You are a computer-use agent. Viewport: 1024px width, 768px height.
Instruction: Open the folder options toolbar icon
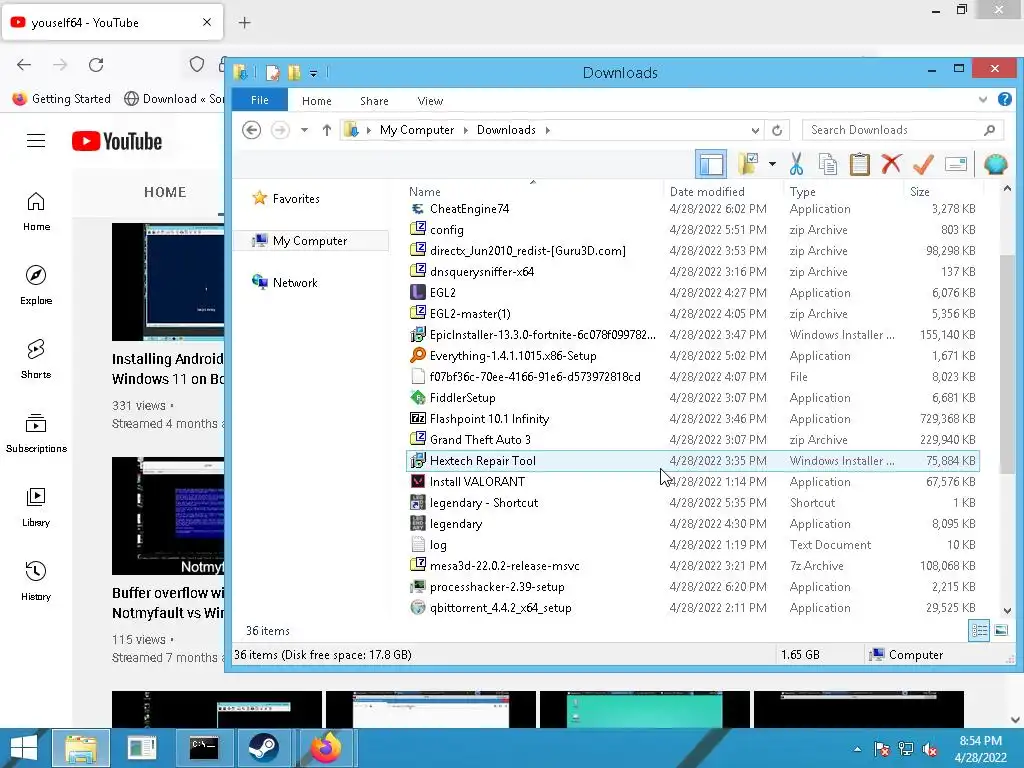748,164
